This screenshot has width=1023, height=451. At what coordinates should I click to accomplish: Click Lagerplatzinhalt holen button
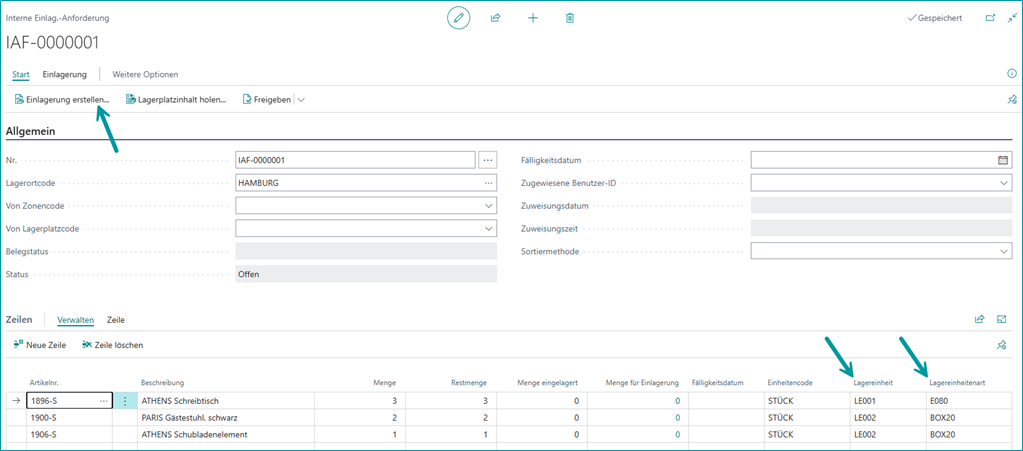pyautogui.click(x=176, y=100)
